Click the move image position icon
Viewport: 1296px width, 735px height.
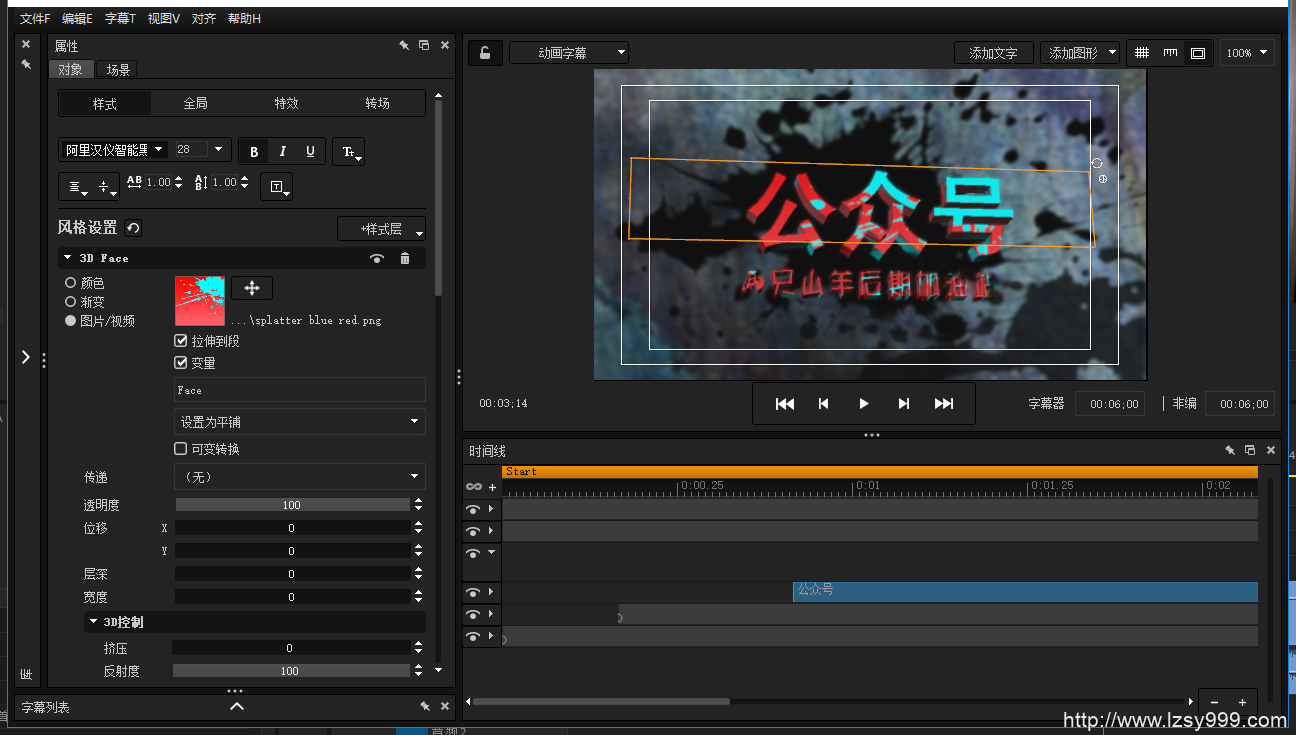252,288
